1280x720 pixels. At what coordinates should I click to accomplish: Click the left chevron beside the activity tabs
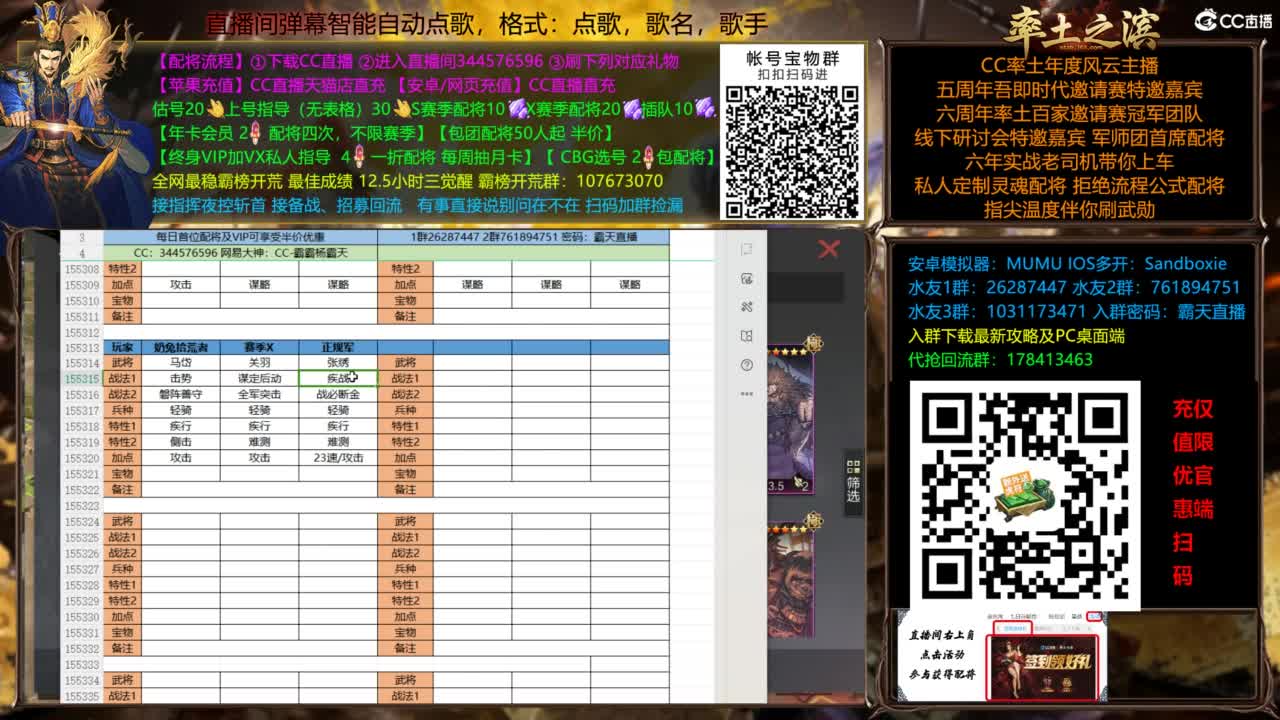999,628
